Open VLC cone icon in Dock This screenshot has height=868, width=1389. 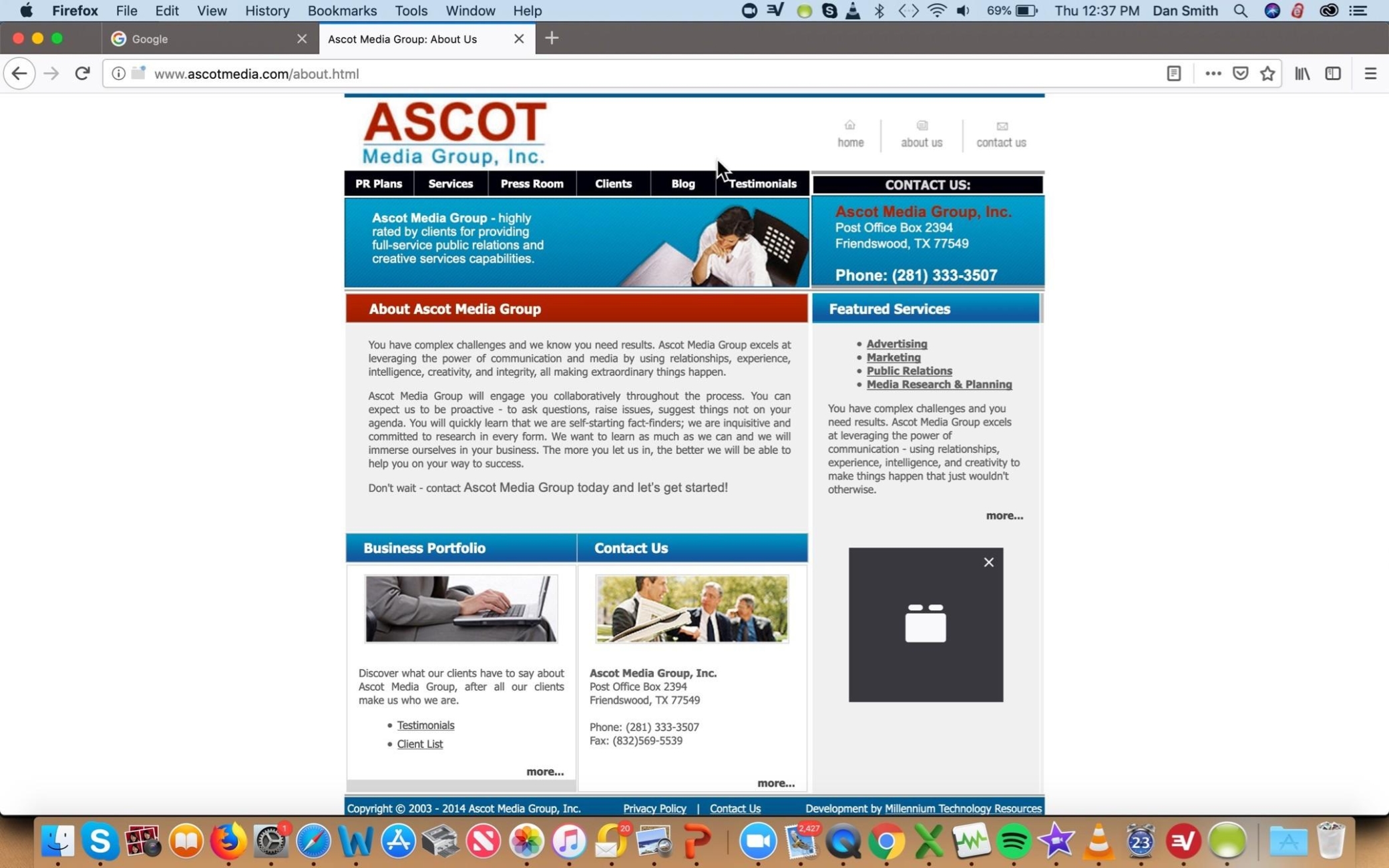(1099, 841)
